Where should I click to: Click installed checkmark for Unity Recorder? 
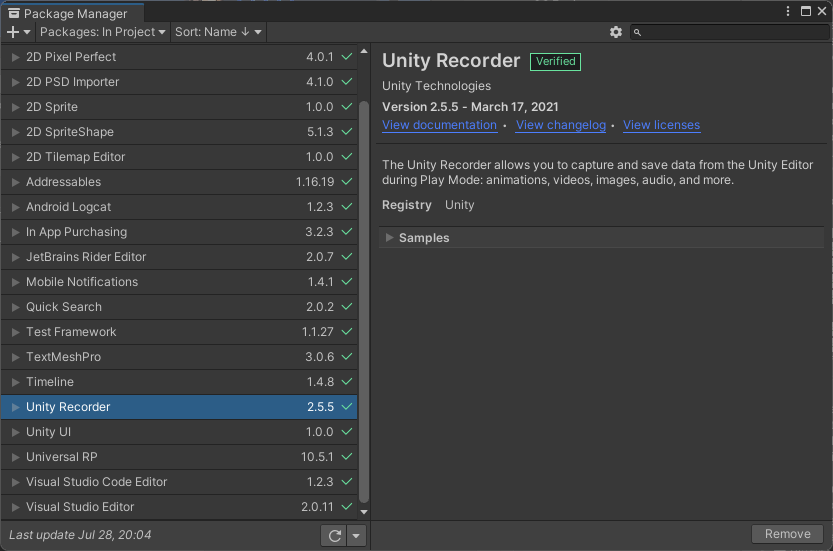pos(347,406)
